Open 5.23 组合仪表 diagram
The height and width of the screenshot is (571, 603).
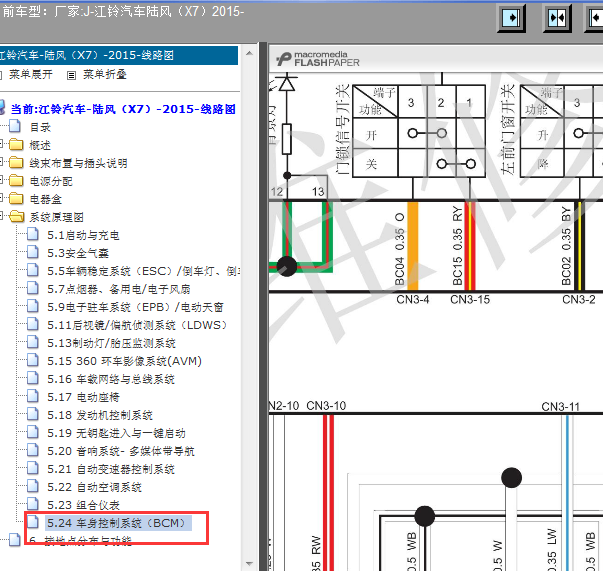(83, 505)
